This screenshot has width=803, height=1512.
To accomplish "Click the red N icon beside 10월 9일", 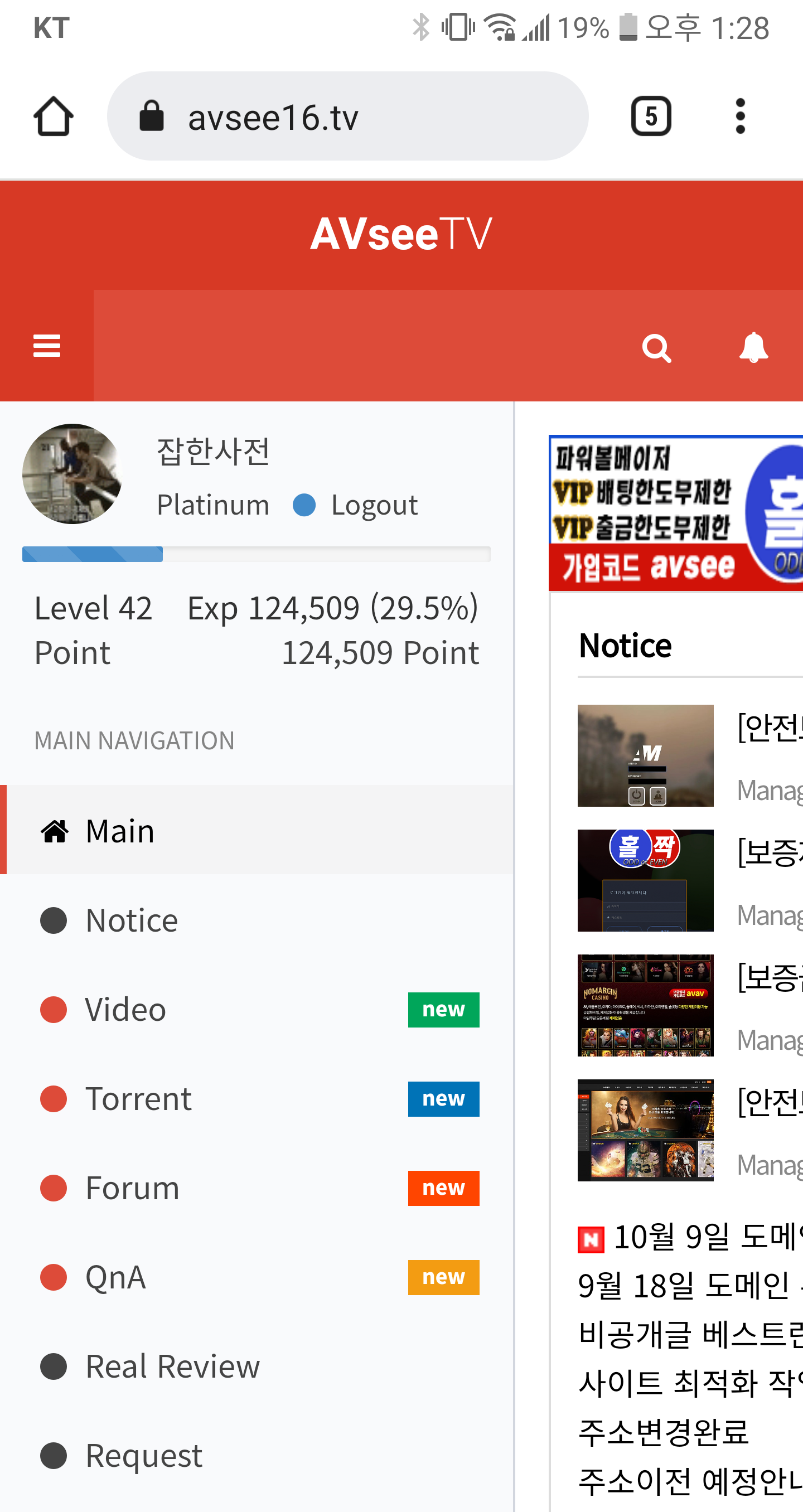I will pyautogui.click(x=591, y=1240).
